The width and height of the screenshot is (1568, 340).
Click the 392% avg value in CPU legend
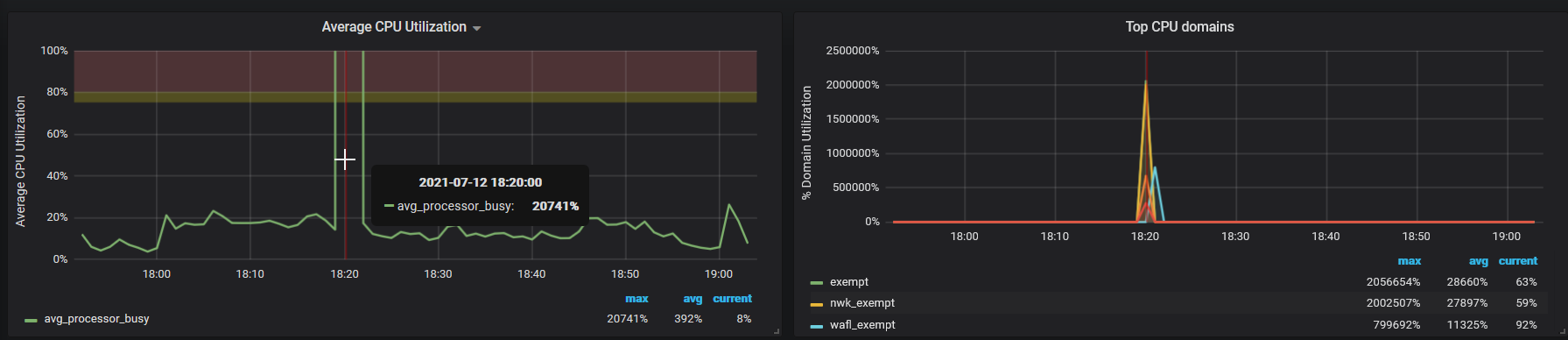point(688,319)
